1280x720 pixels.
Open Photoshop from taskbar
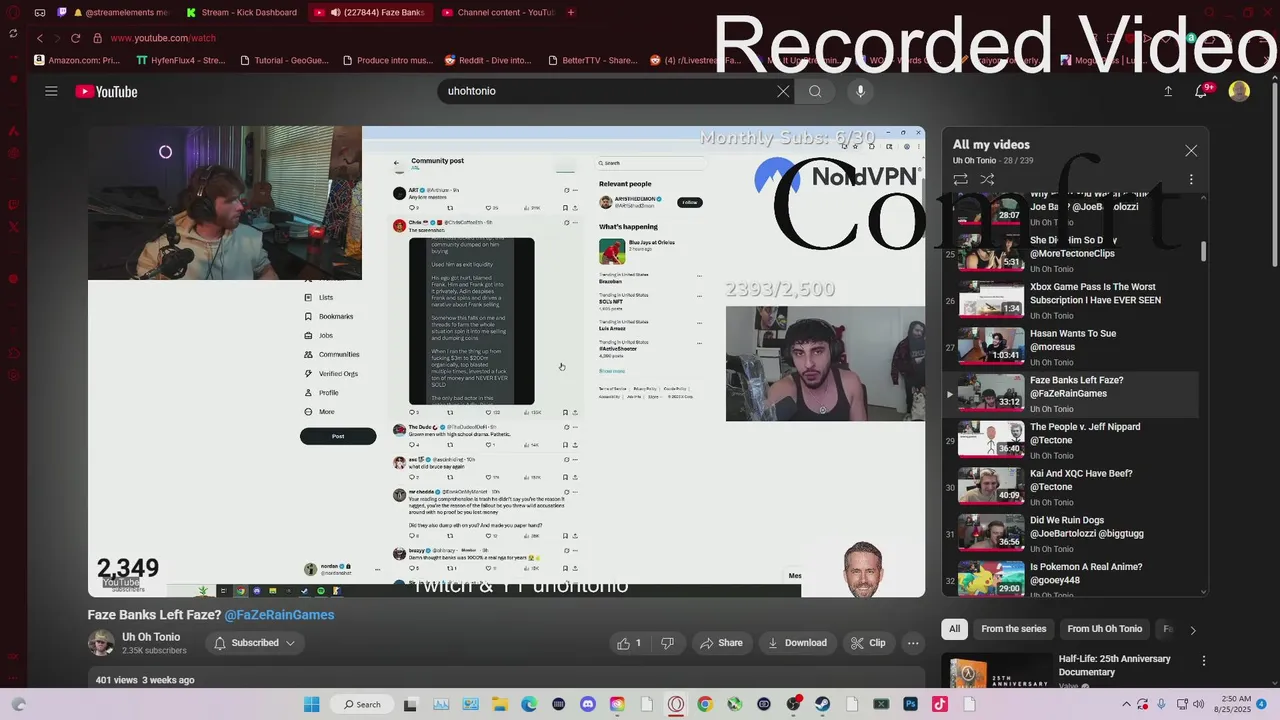[x=910, y=704]
